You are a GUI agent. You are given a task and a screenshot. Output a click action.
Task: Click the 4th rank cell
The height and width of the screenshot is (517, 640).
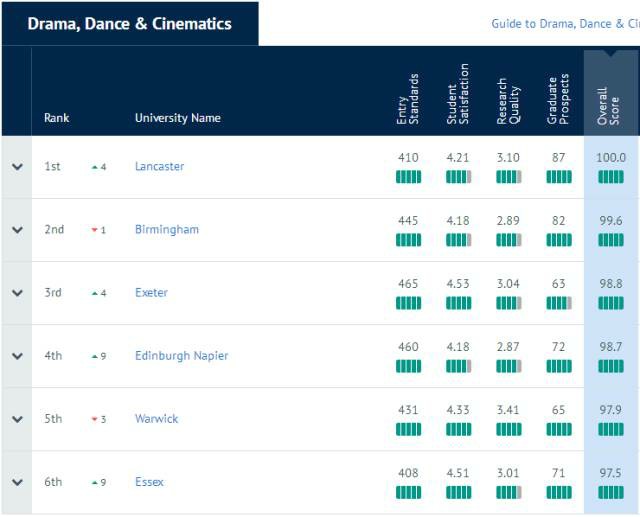tap(53, 356)
